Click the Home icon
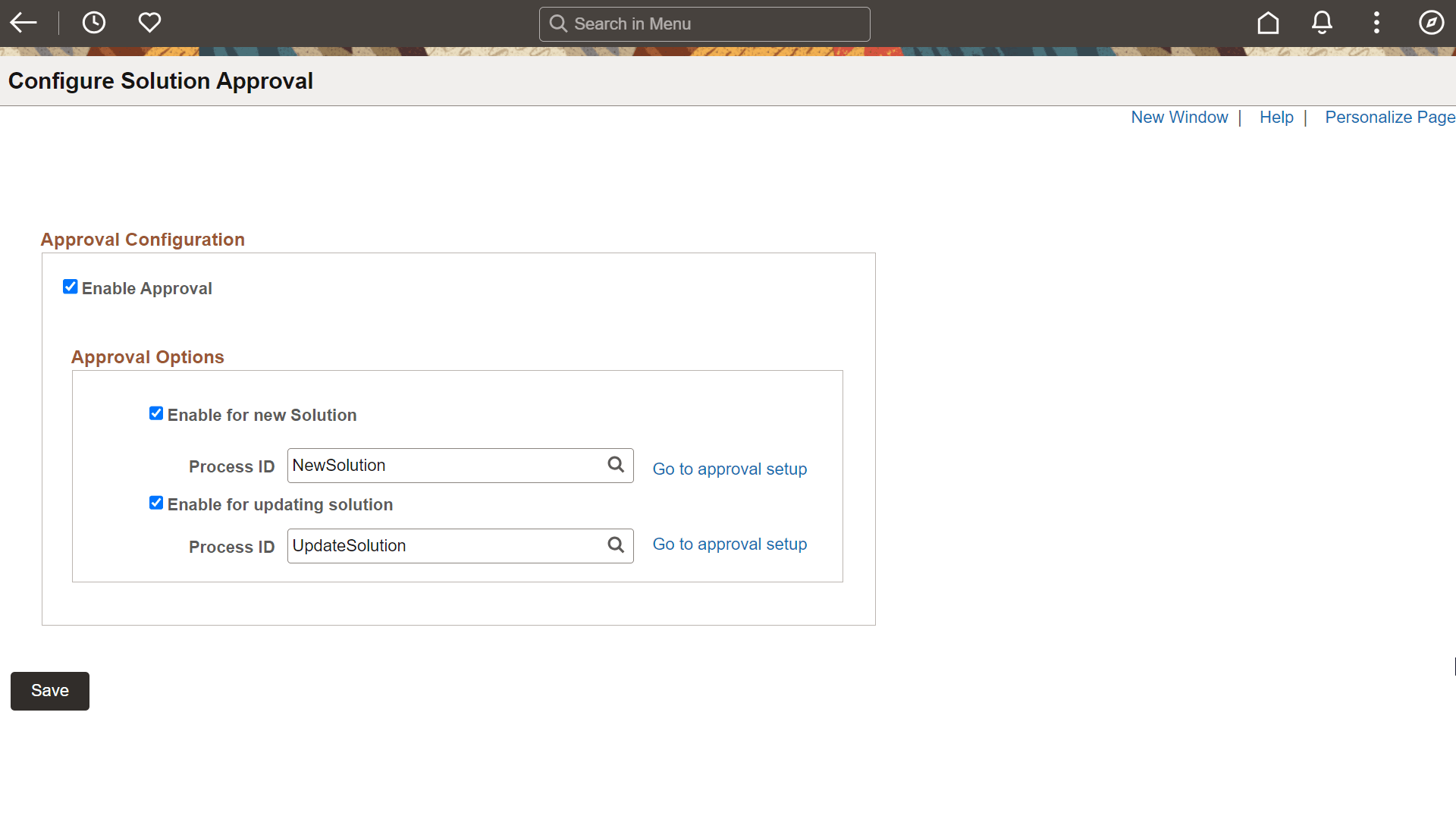 click(x=1268, y=22)
